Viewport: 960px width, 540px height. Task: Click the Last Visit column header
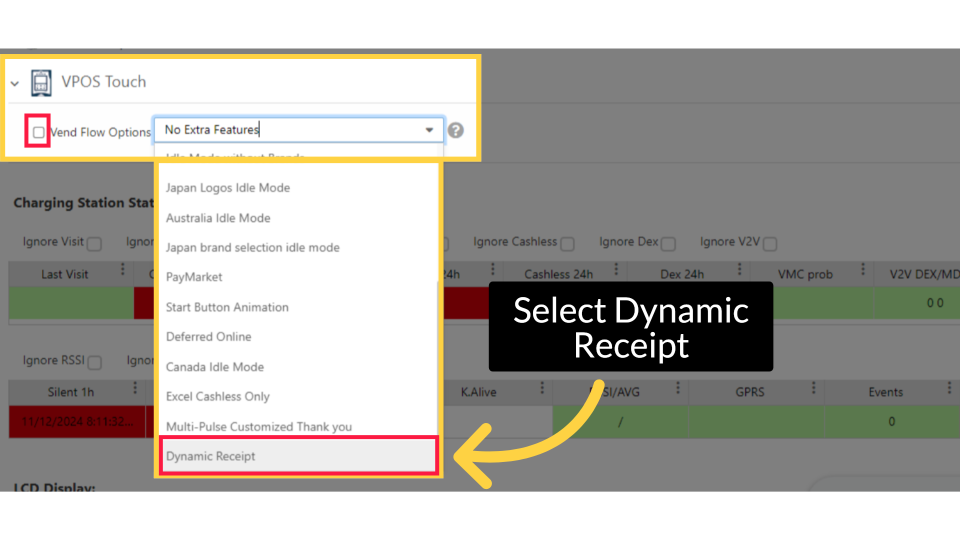click(x=65, y=274)
